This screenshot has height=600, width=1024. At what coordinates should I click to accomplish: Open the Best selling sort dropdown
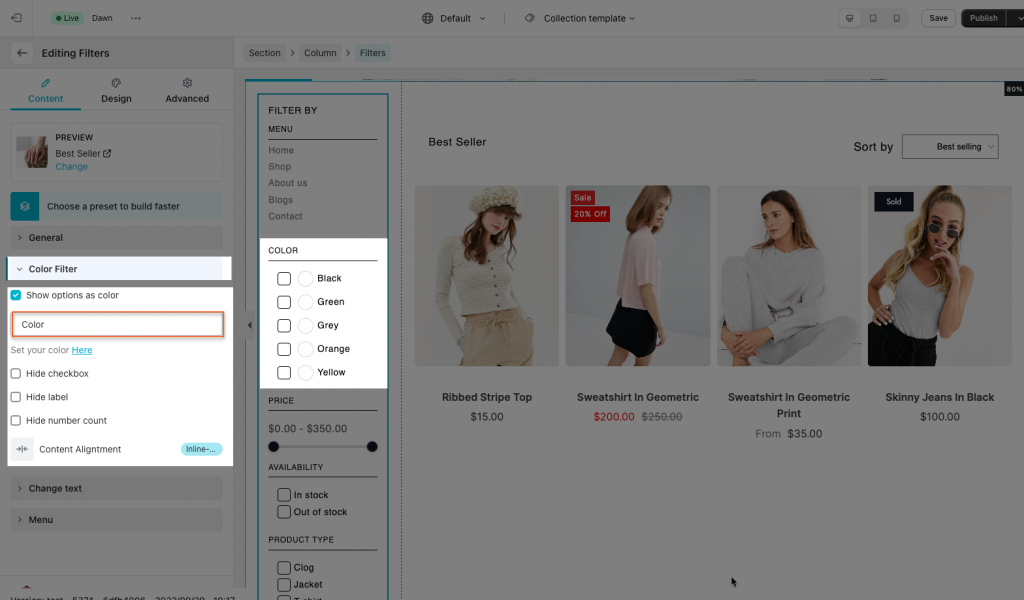[950, 147]
